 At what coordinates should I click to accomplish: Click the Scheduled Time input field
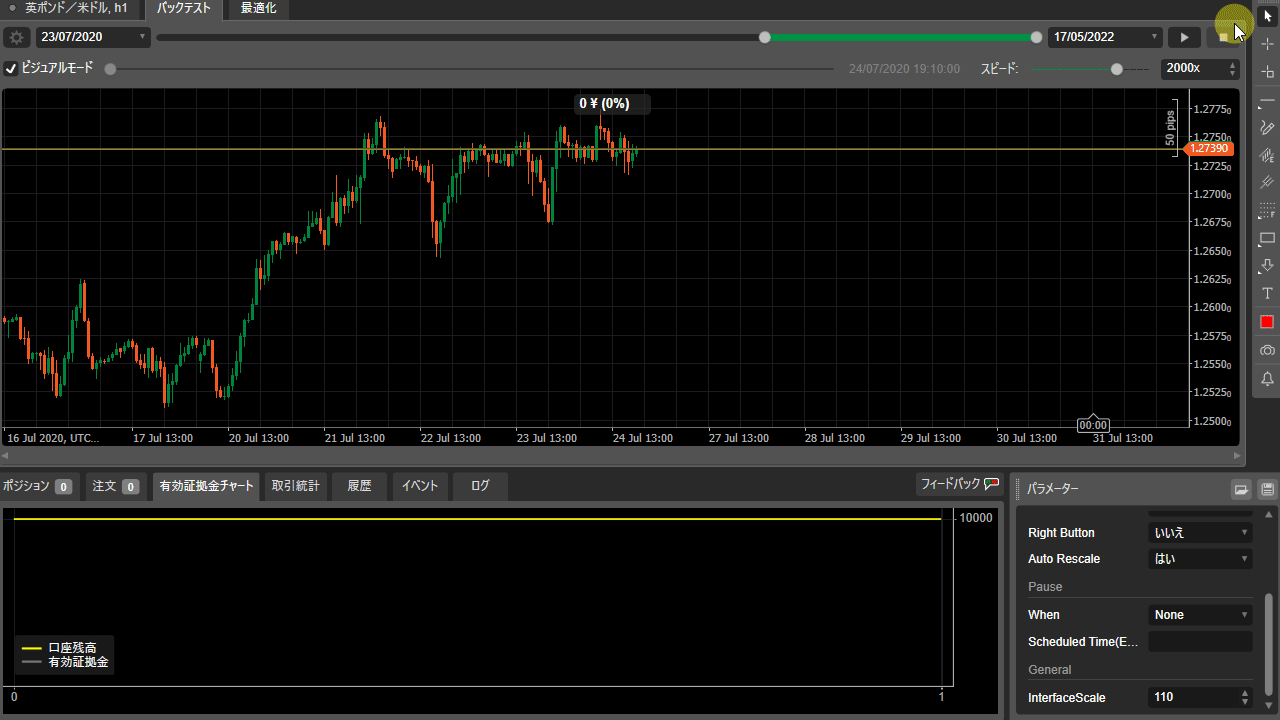click(x=1200, y=642)
